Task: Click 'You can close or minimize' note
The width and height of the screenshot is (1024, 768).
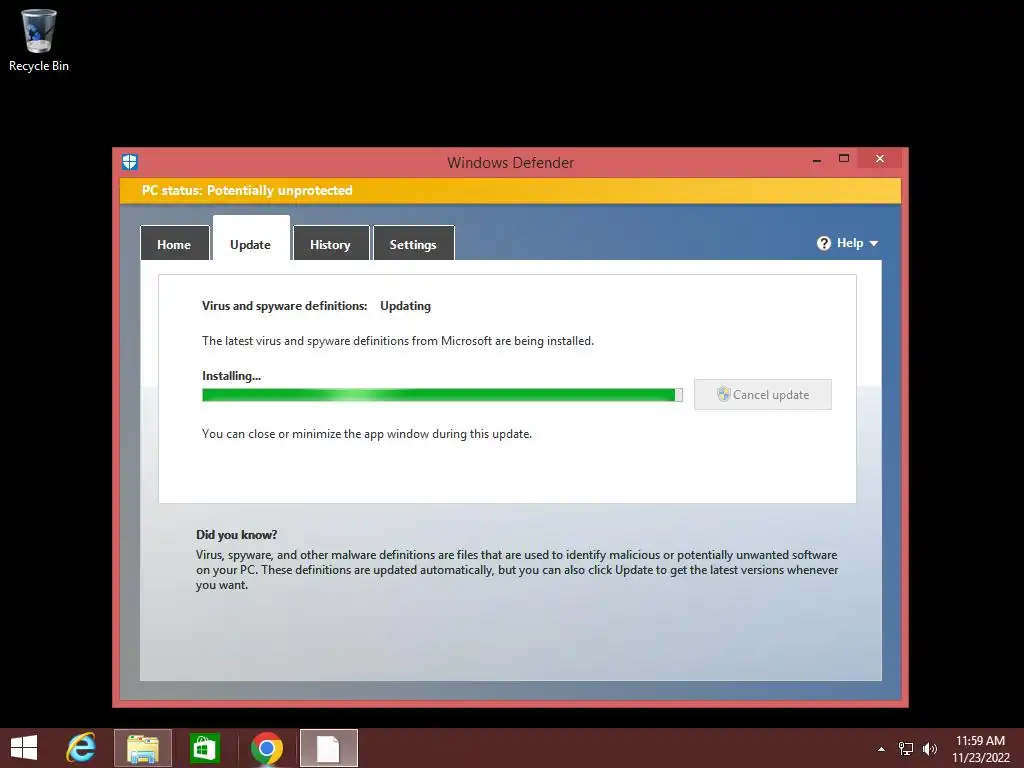Action: click(x=367, y=434)
